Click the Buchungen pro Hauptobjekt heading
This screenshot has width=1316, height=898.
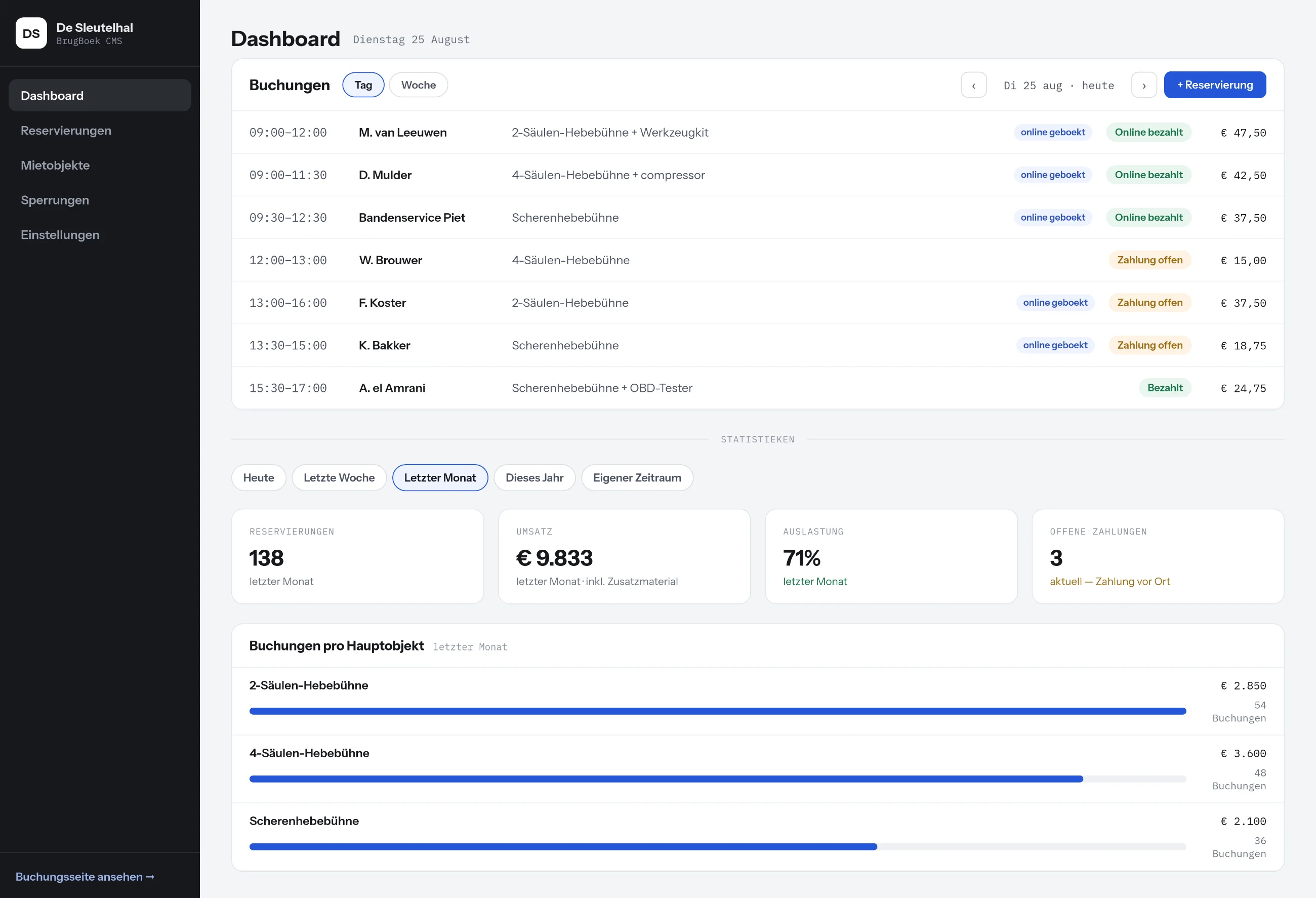click(x=337, y=646)
